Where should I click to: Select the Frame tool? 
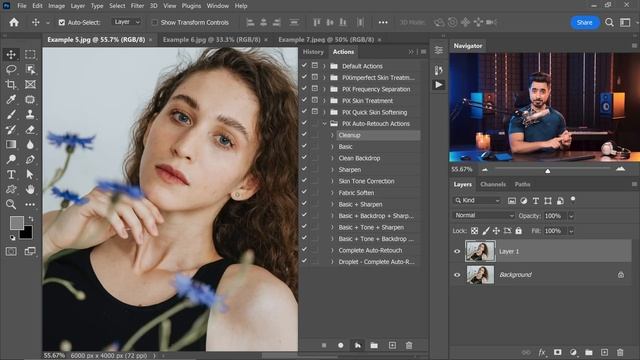(x=30, y=84)
